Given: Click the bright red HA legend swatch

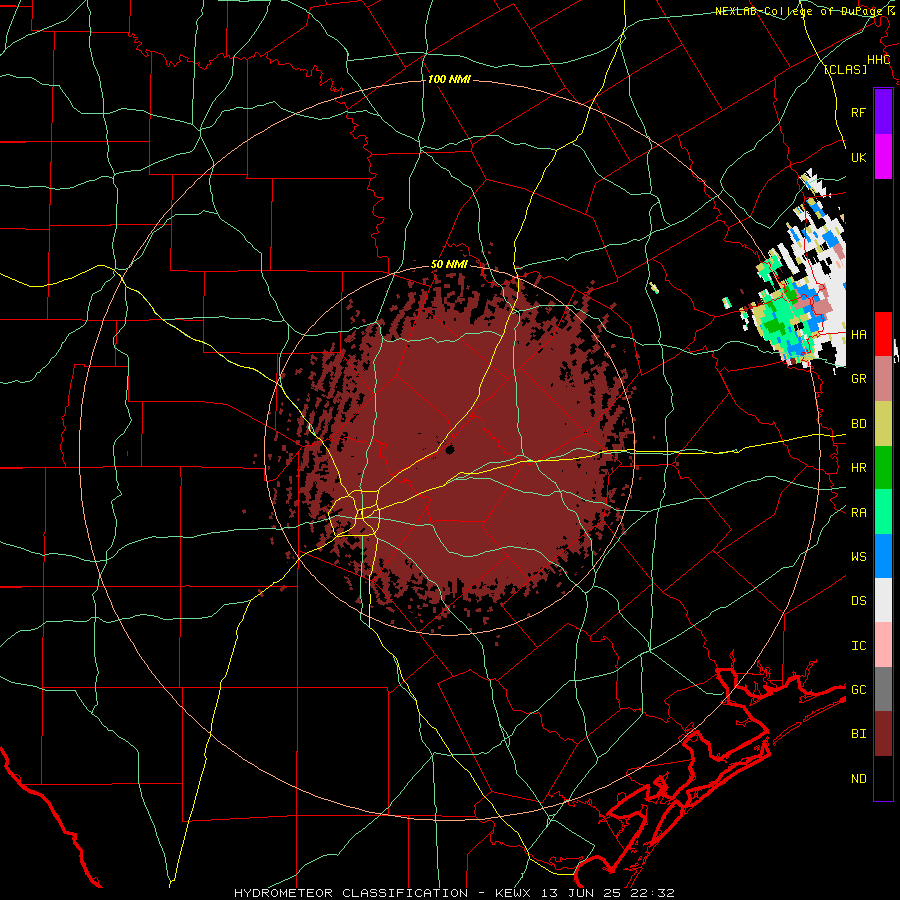Looking at the screenshot, I should (x=883, y=334).
